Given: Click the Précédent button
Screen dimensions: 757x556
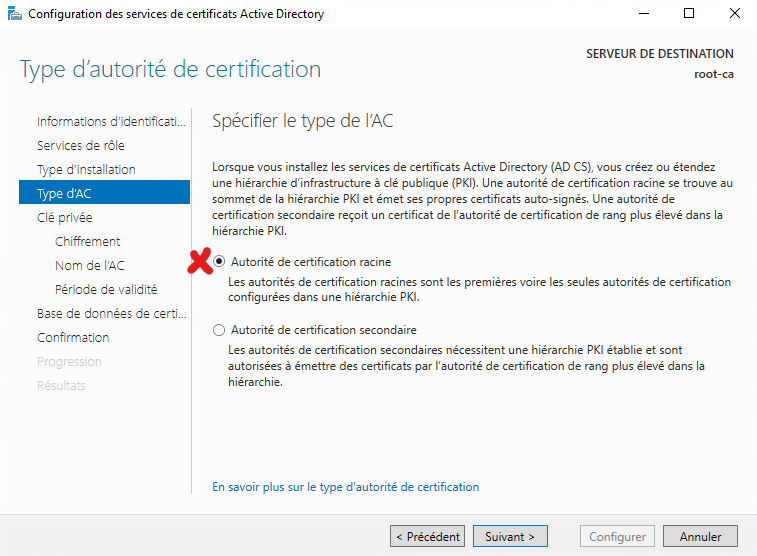Looking at the screenshot, I should [427, 536].
